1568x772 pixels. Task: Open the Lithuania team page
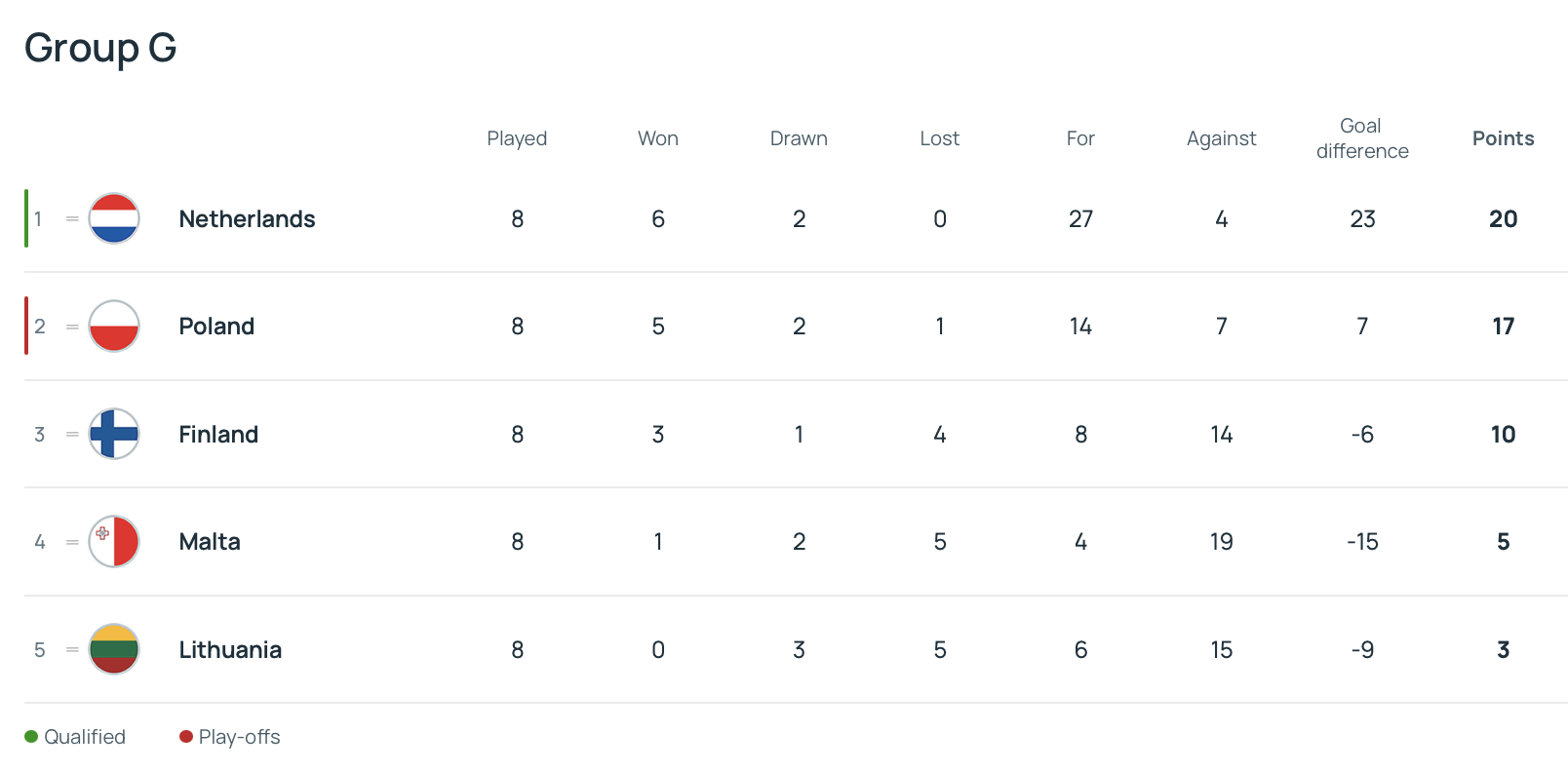click(x=230, y=650)
